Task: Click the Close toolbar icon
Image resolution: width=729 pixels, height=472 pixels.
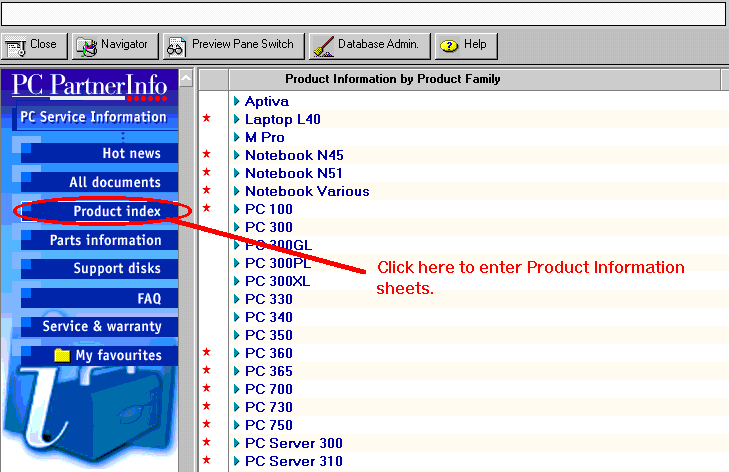Action: pyautogui.click(x=16, y=45)
